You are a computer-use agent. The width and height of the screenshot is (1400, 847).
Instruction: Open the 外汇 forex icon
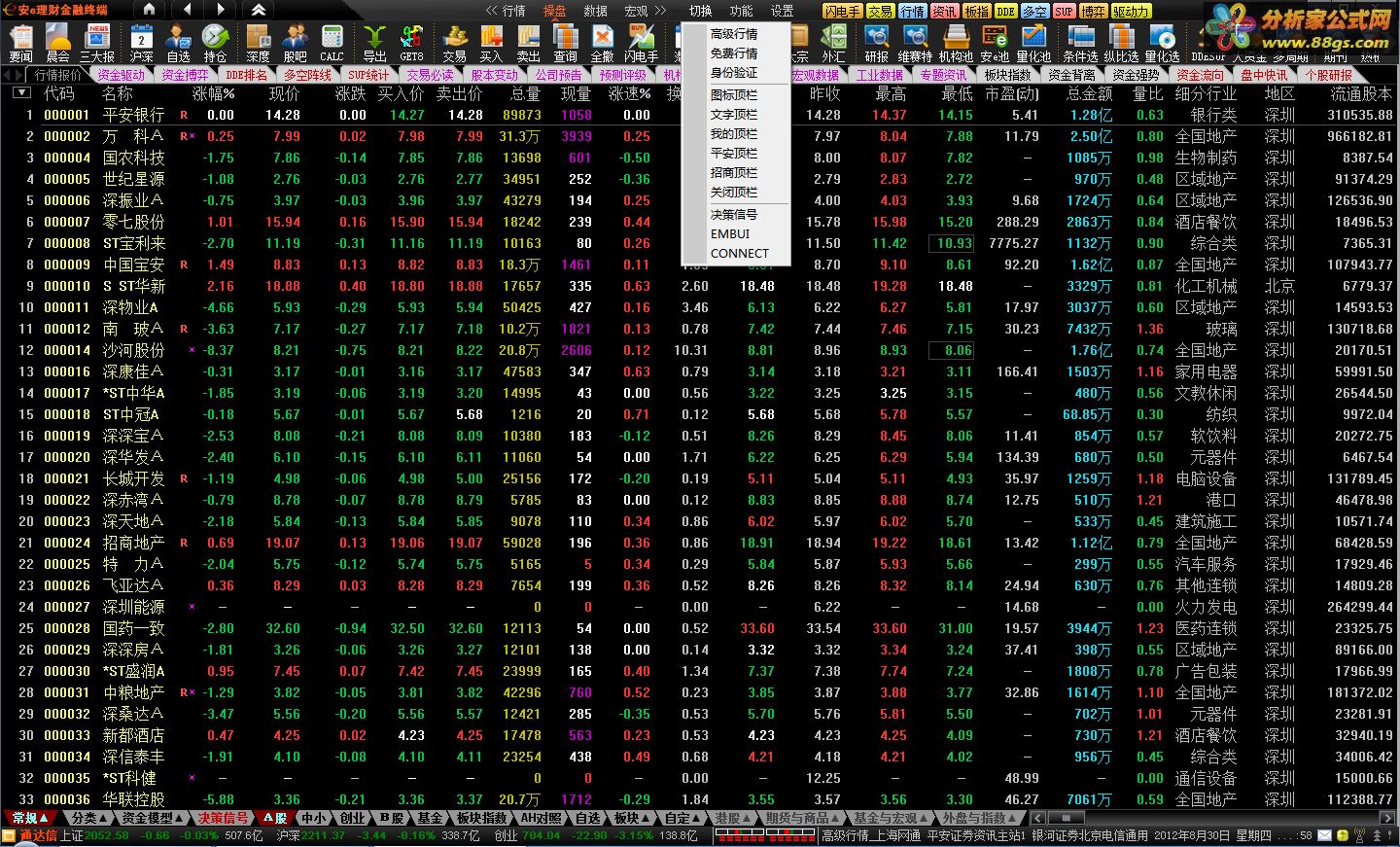coord(833,44)
